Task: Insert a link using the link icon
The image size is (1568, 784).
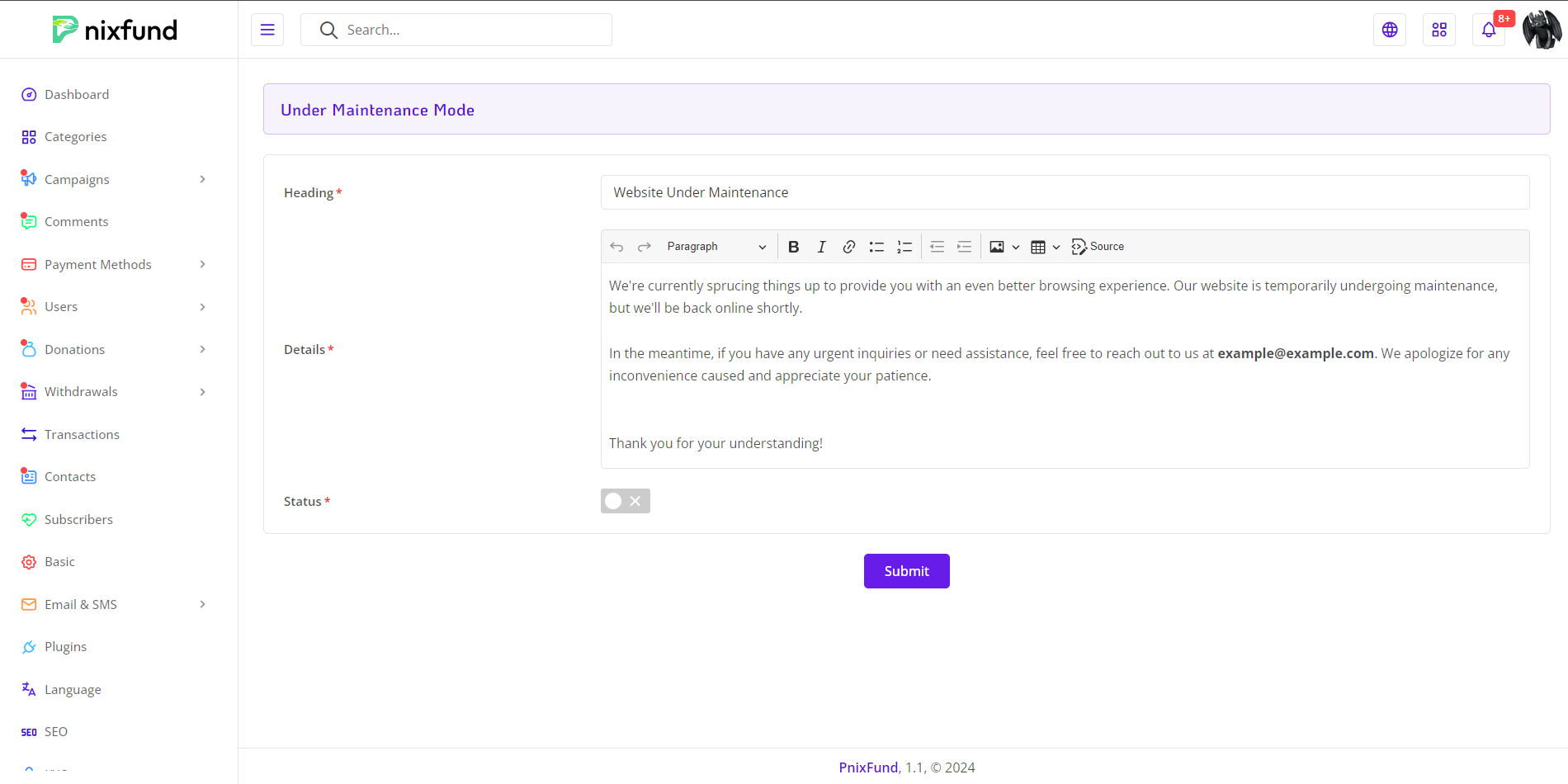Action: click(848, 247)
